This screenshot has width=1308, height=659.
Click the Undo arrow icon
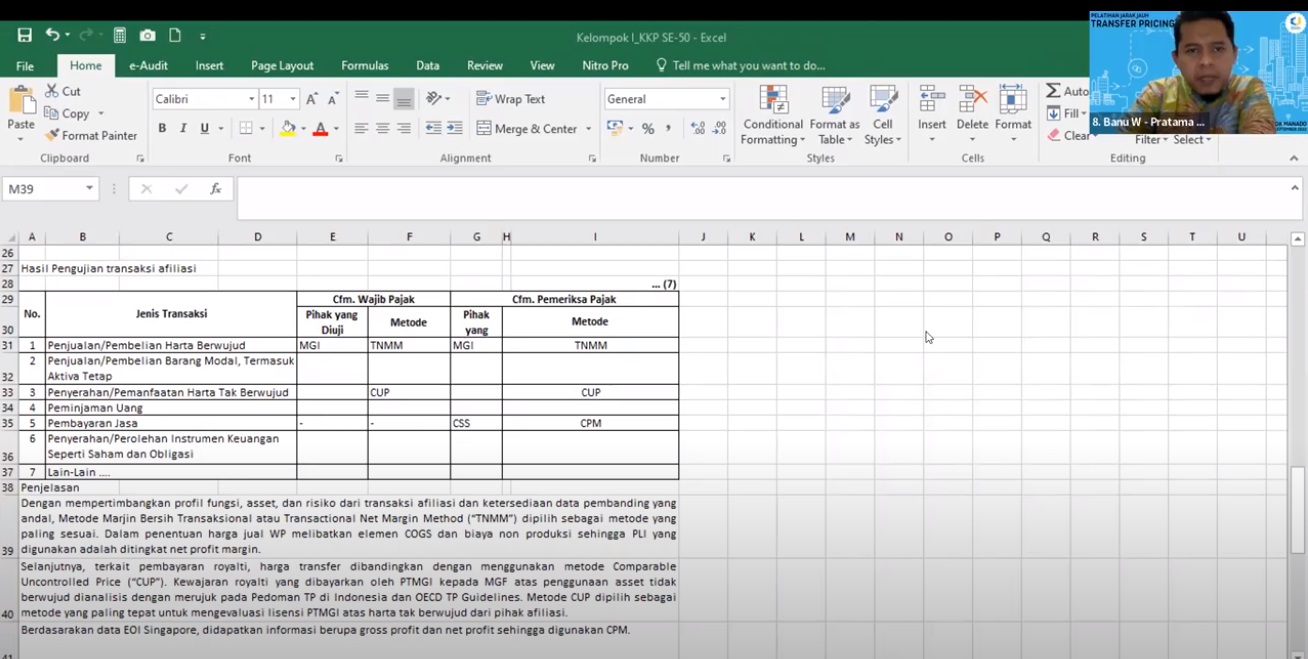(52, 36)
